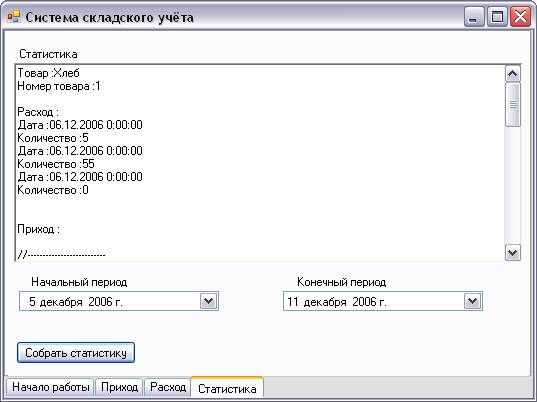Click inside the statistics text area
This screenshot has width=537, height=402.
(x=260, y=163)
